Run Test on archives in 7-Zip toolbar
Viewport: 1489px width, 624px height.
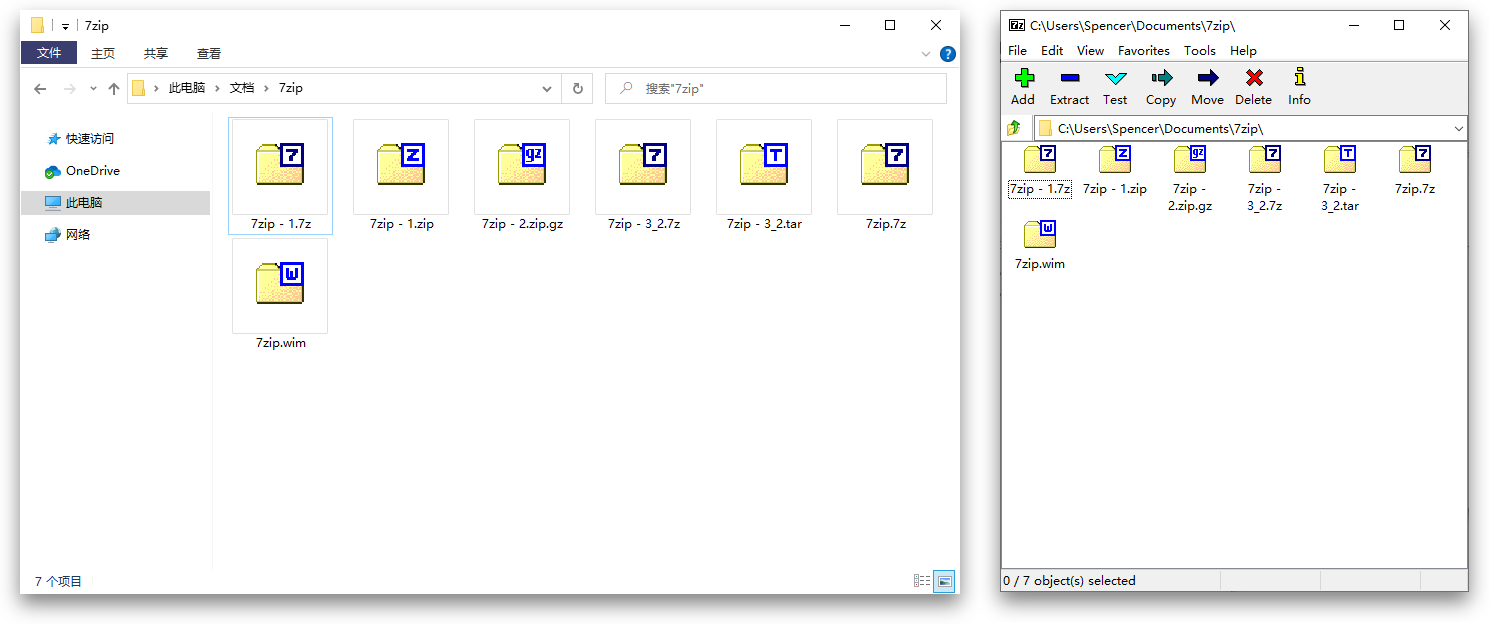(x=1115, y=87)
